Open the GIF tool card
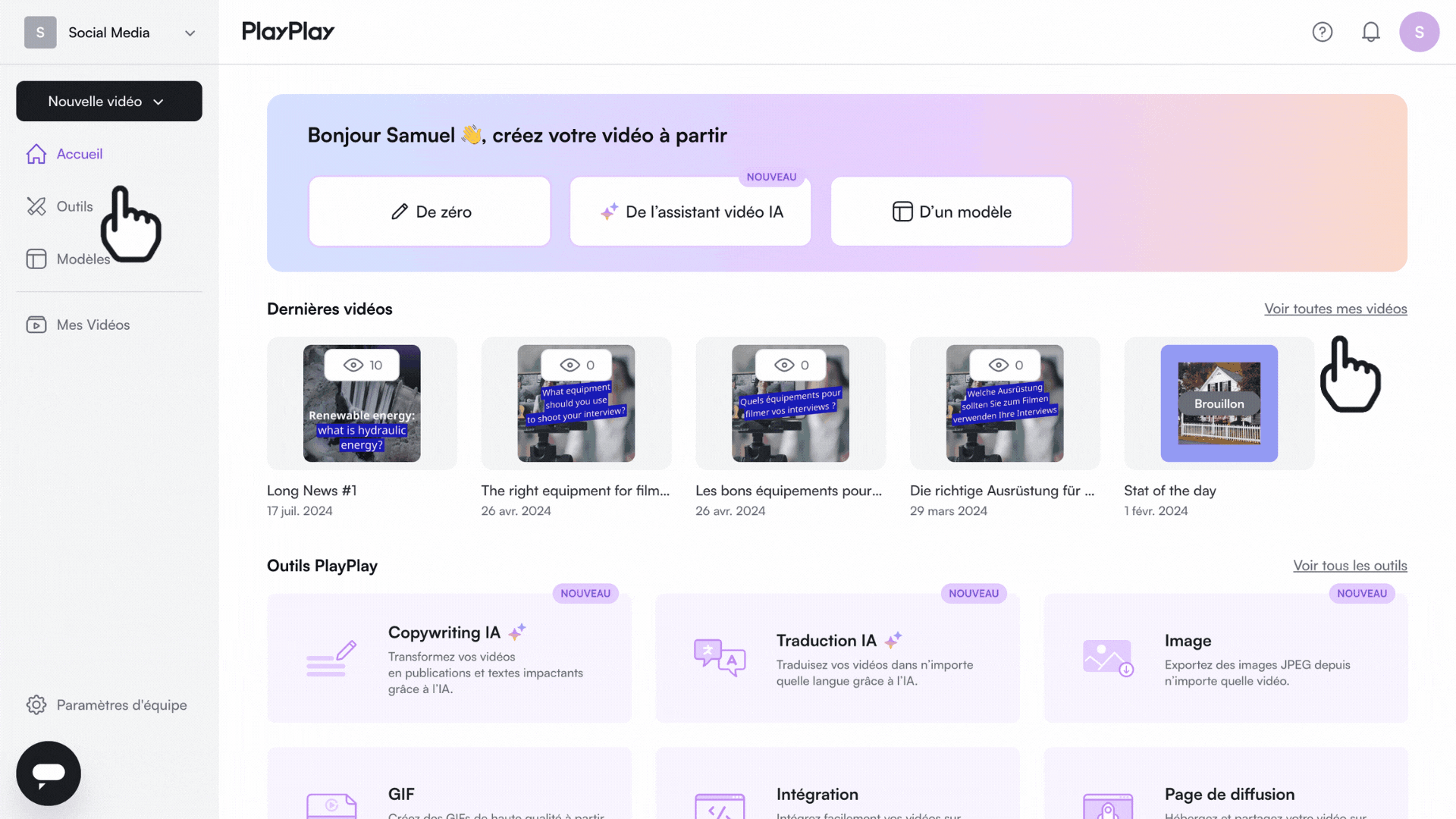Image resolution: width=1456 pixels, height=819 pixels. (449, 783)
